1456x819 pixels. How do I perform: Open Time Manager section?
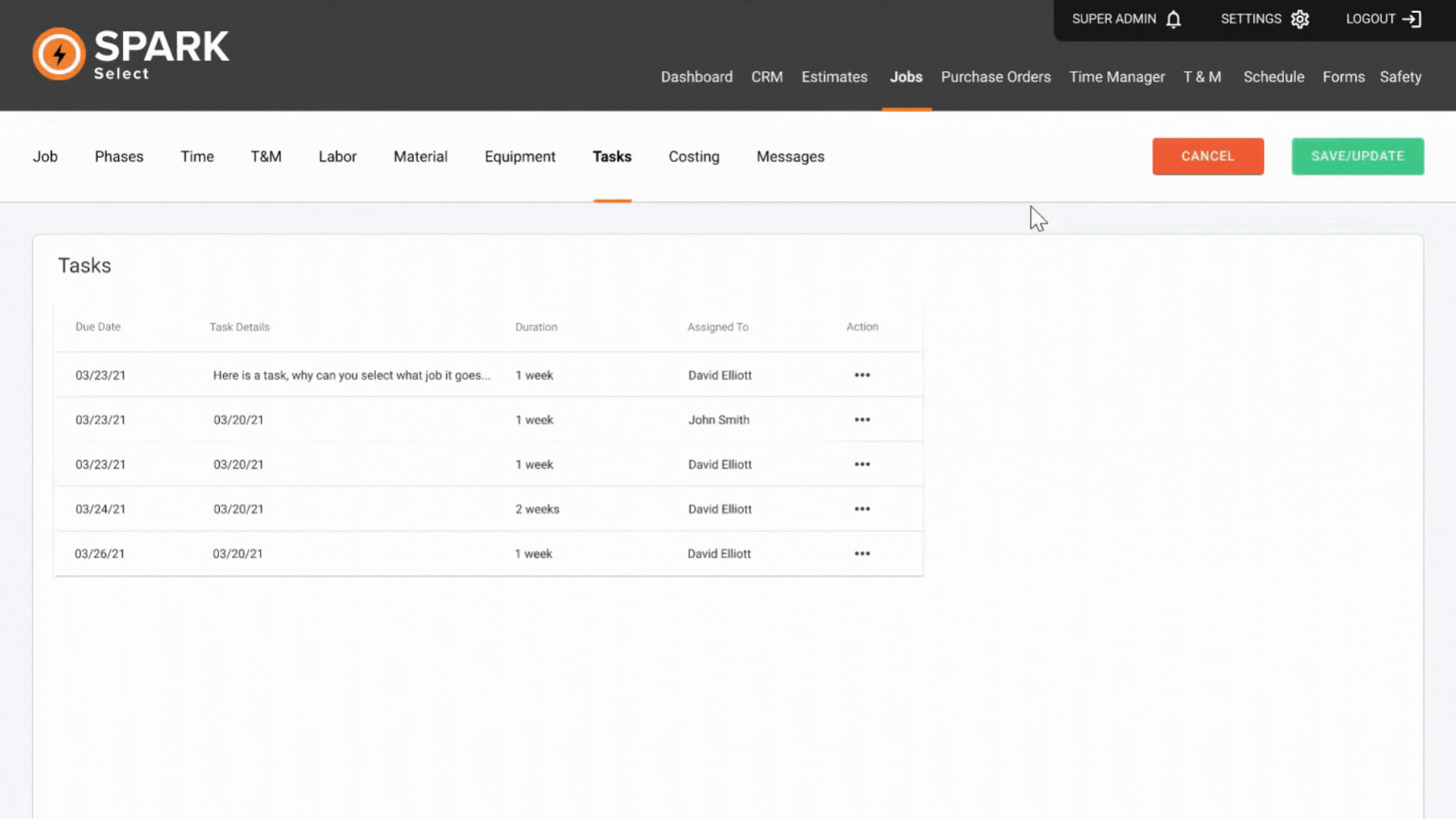[x=1117, y=77]
